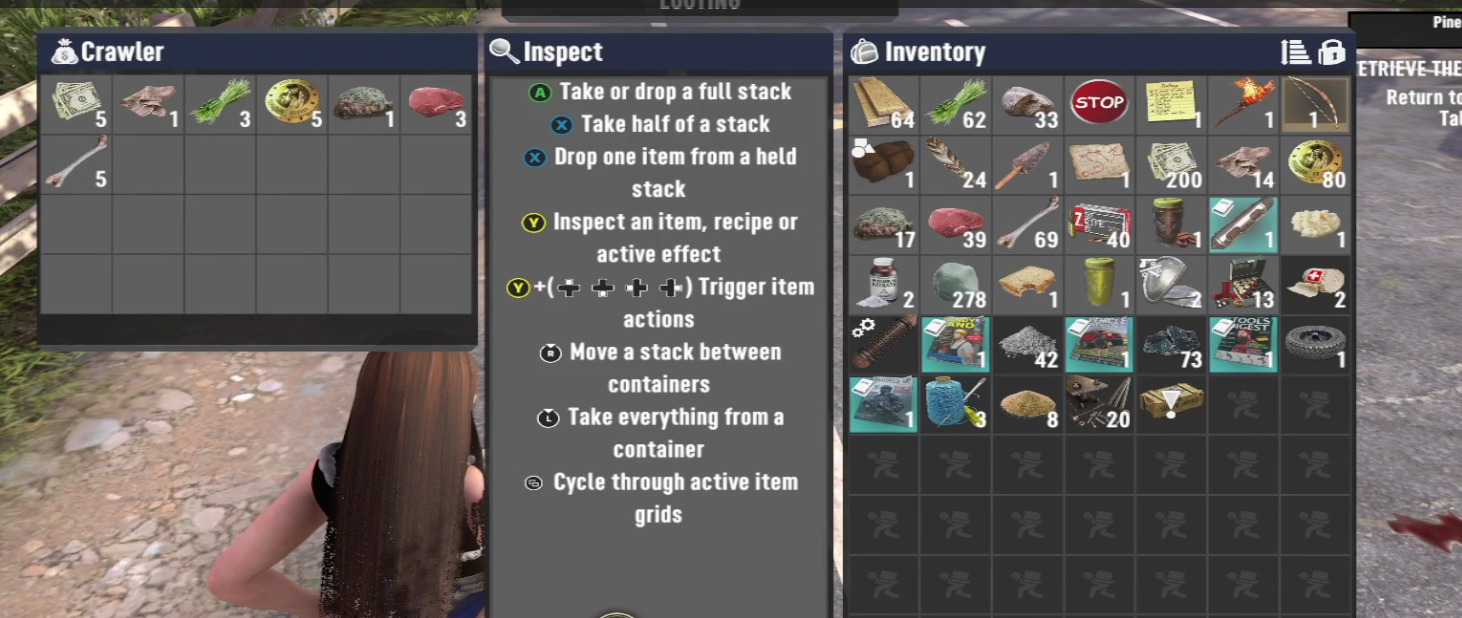Click the bones stack in Crawler loot

(77, 164)
